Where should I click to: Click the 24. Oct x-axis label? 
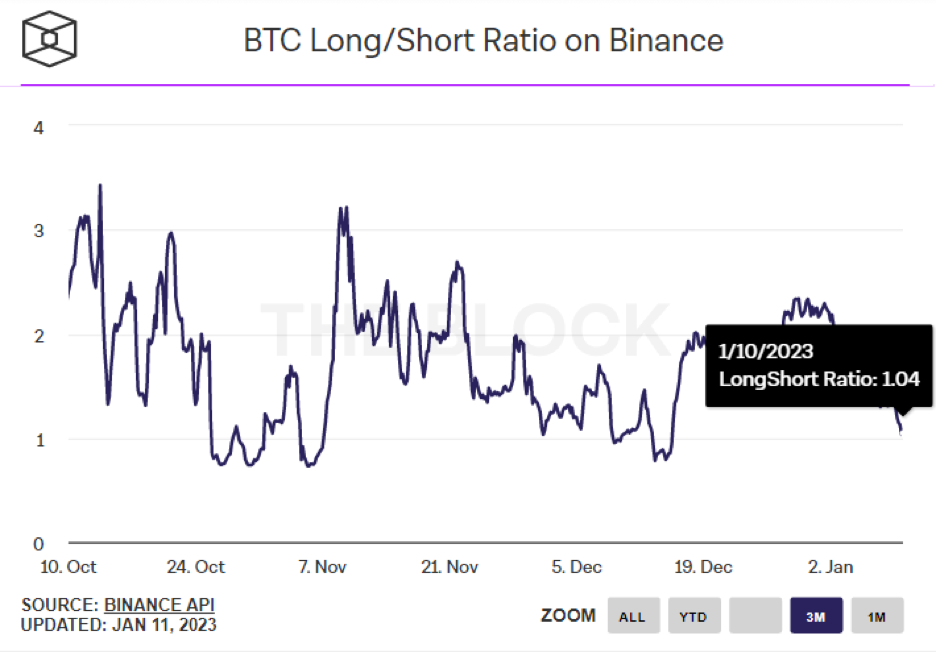point(196,567)
